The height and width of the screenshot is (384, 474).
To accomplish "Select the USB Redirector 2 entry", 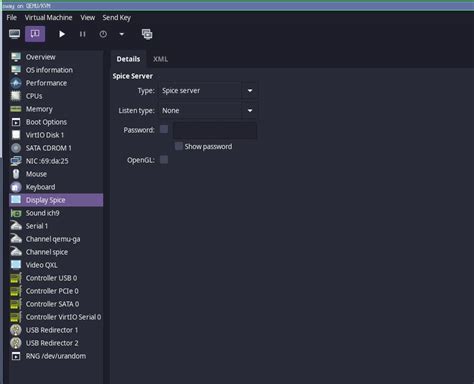I will [x=56, y=343].
